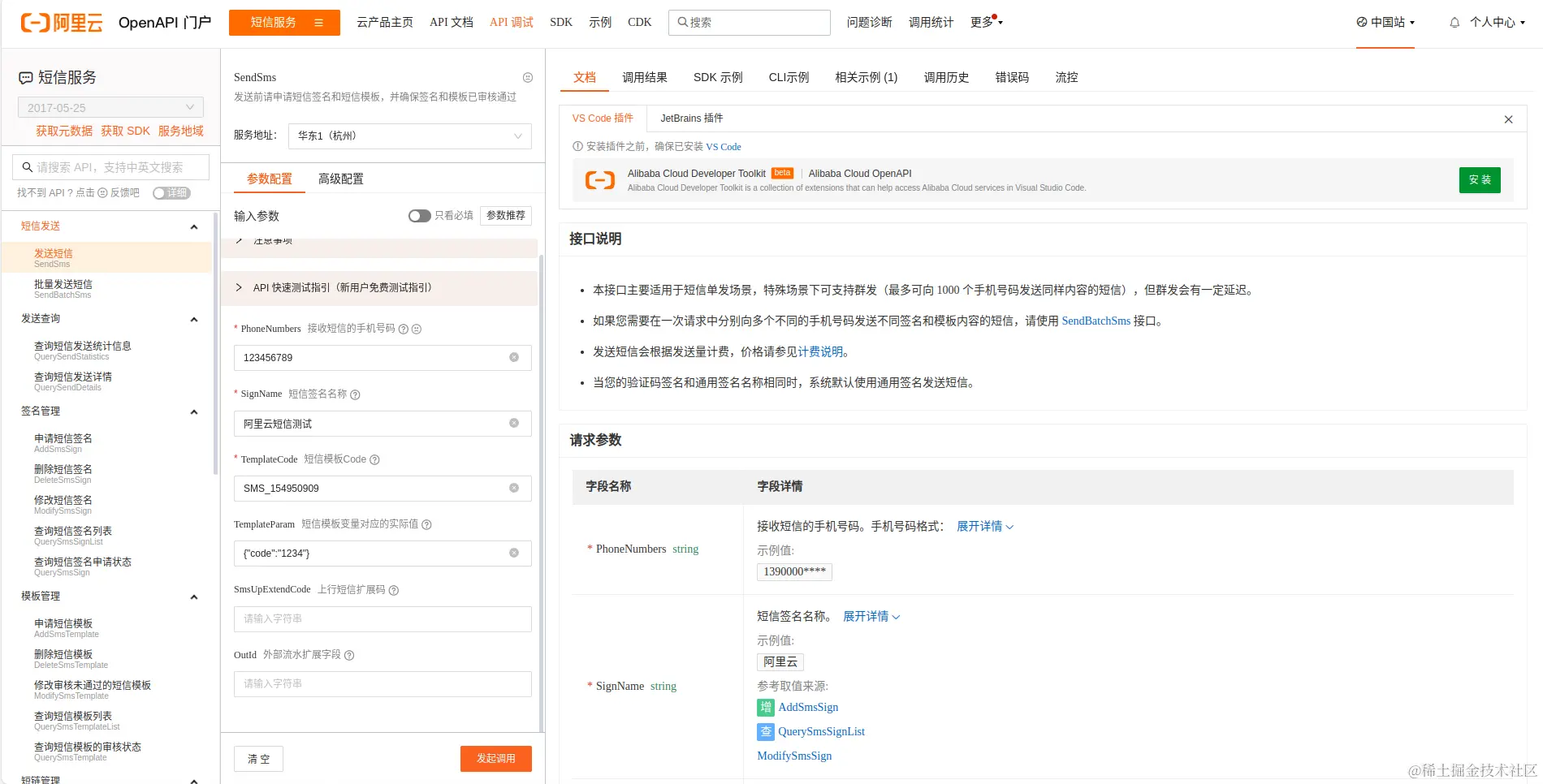Image resolution: width=1543 pixels, height=784 pixels.
Task: Open the CLI示例 tab
Action: click(789, 78)
